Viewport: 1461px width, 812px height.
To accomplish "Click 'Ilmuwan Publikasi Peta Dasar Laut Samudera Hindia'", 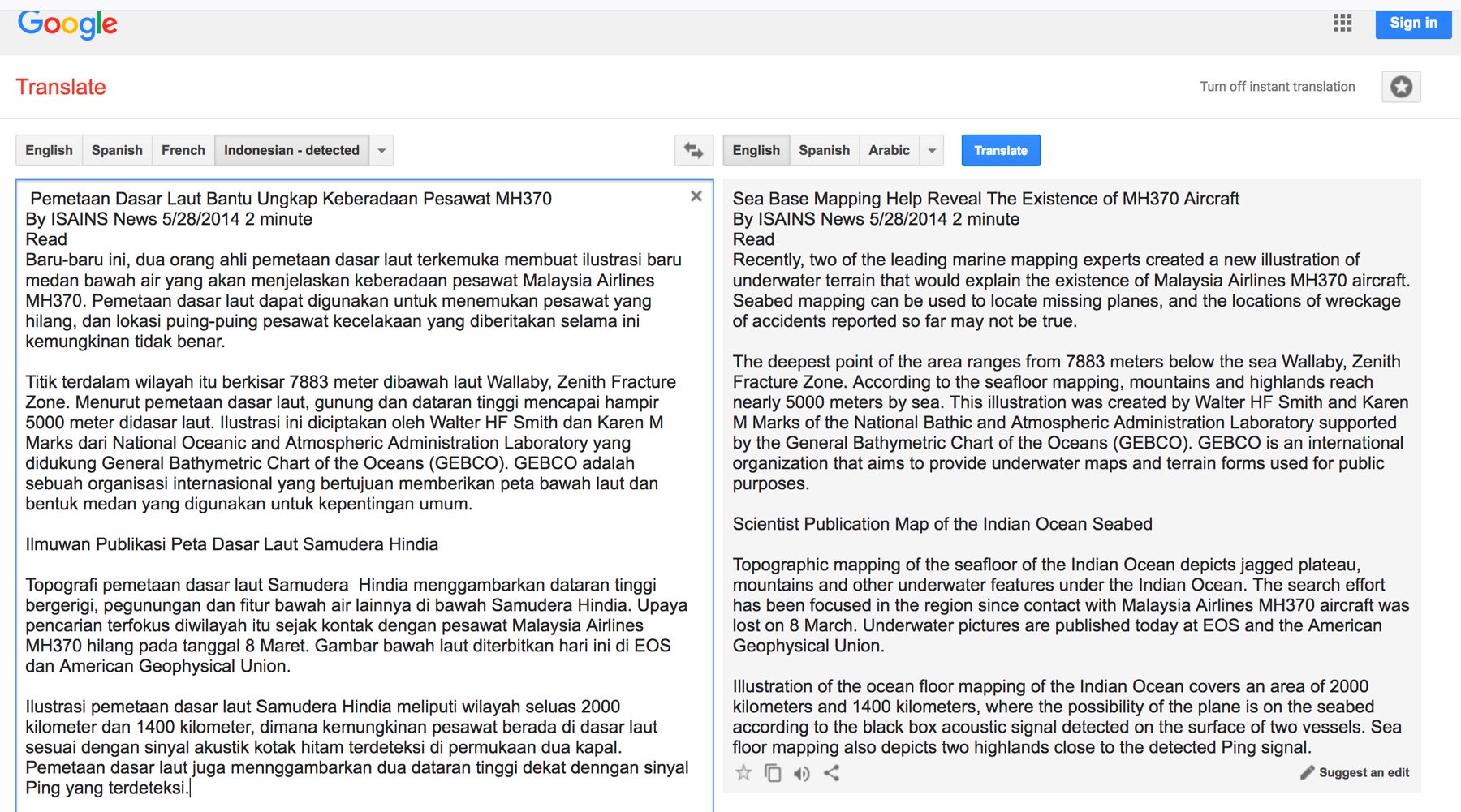I will coord(231,544).
